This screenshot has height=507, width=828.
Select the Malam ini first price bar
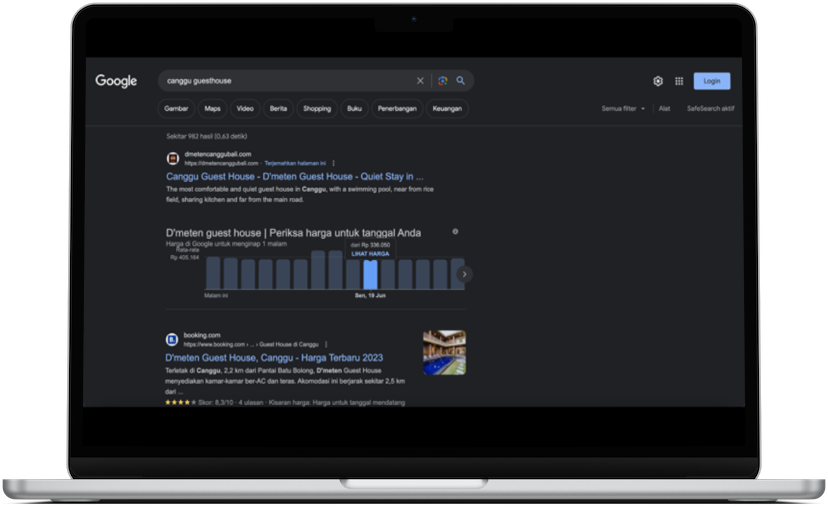point(213,273)
